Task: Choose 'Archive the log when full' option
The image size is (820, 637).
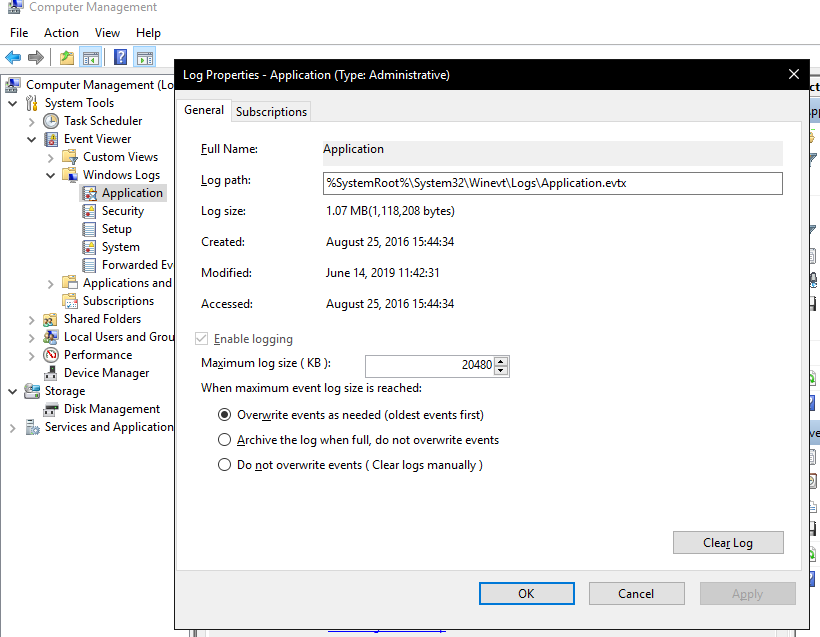Action: 224,438
